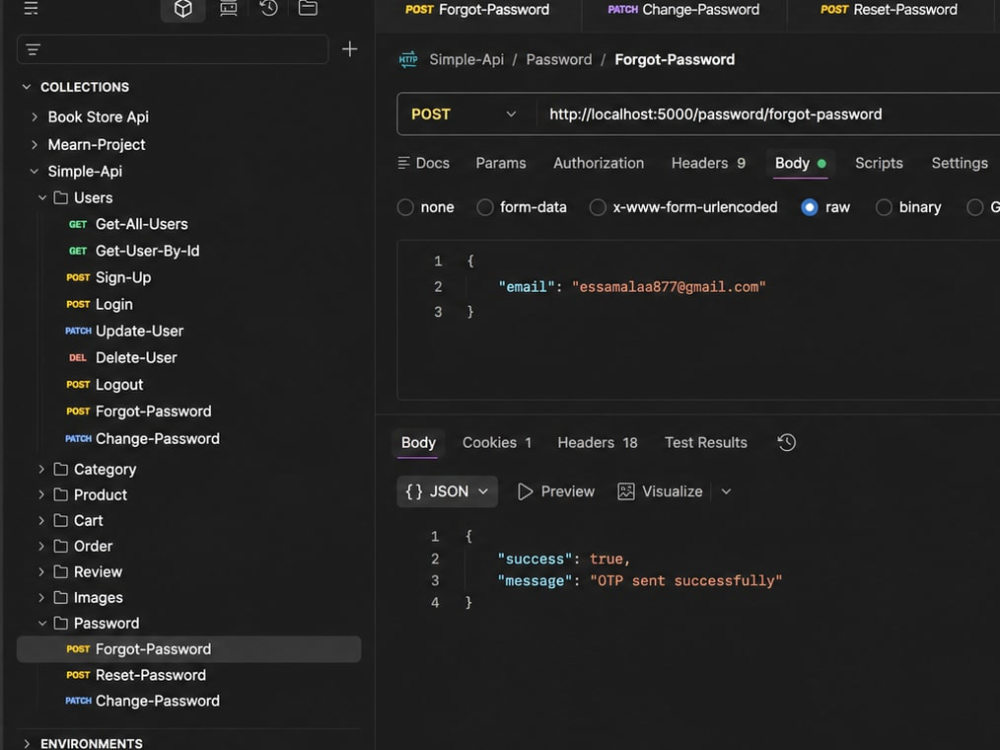
Task: Expand the Book Store Api collection
Action: pyautogui.click(x=34, y=117)
